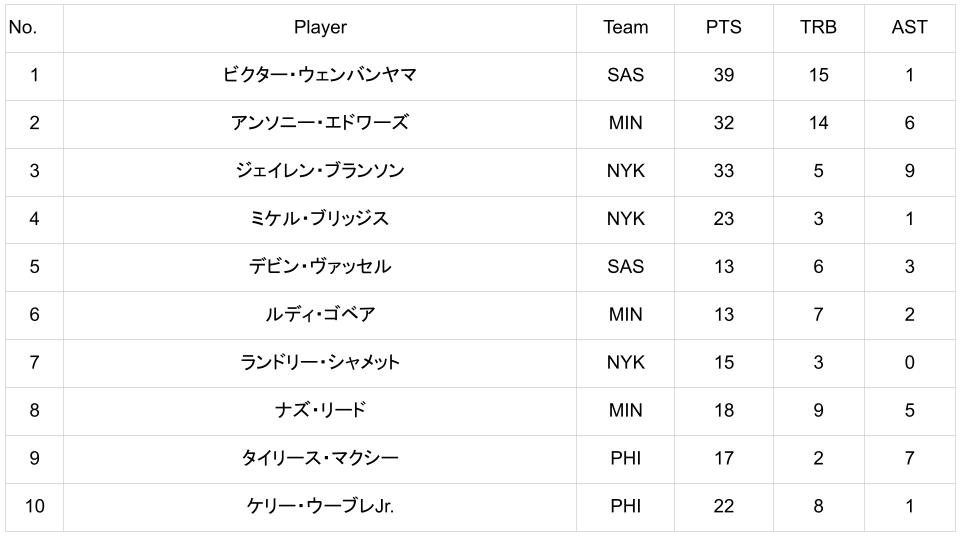The image size is (960, 540).
Task: Select the ジェイレン・ブランソン player cell
Action: click(320, 171)
